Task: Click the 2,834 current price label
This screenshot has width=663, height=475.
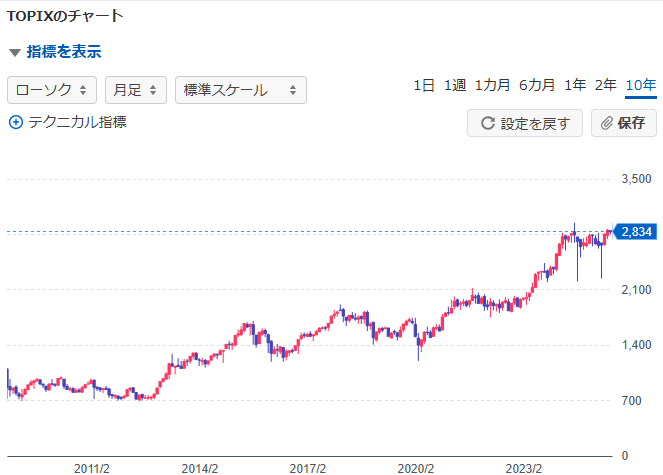Action: click(x=635, y=232)
